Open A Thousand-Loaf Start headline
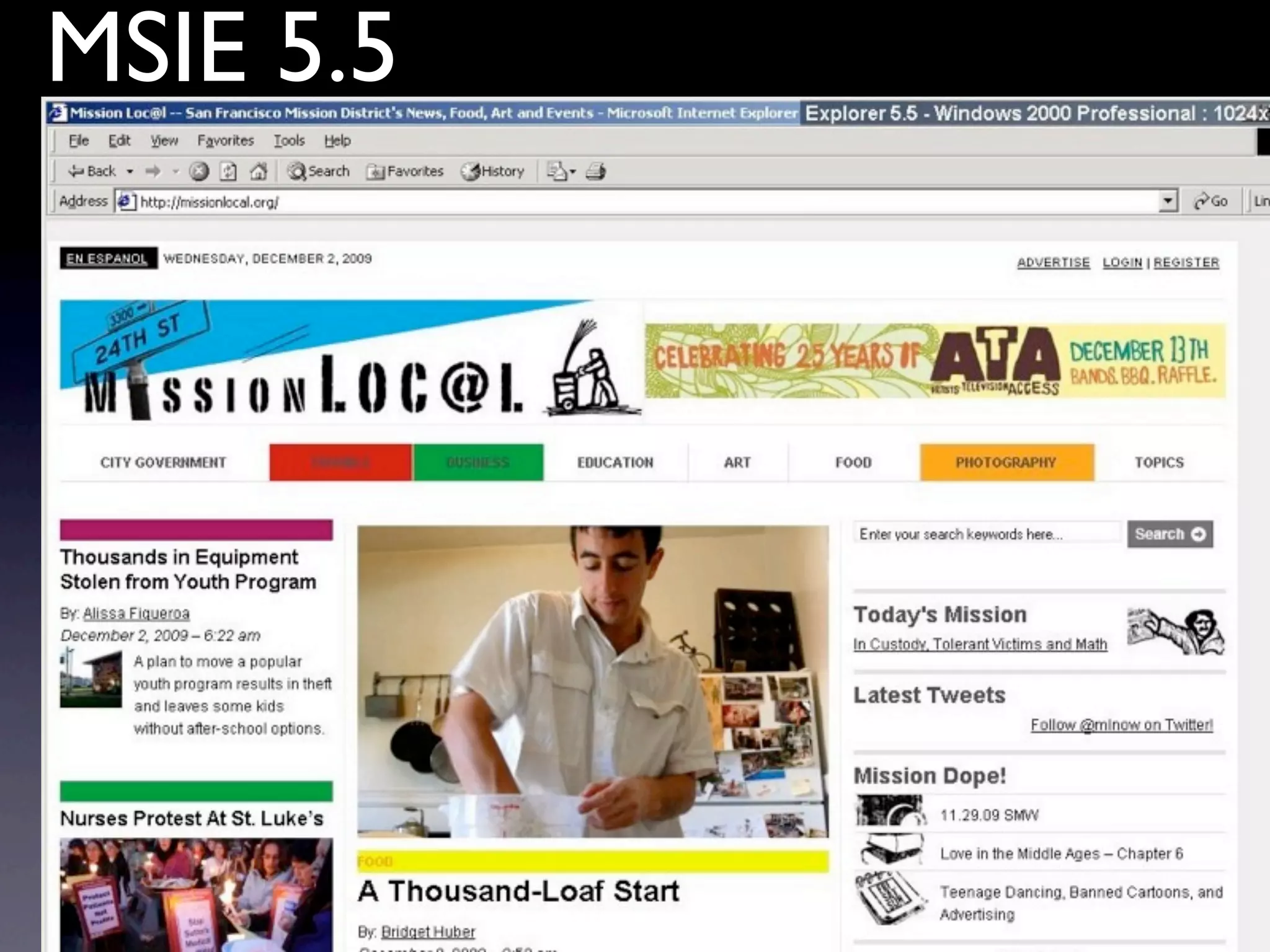Image resolution: width=1270 pixels, height=952 pixels. click(x=518, y=891)
